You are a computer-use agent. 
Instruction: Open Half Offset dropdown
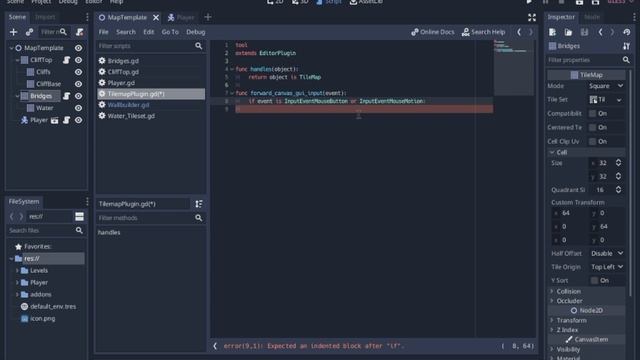(x=607, y=253)
